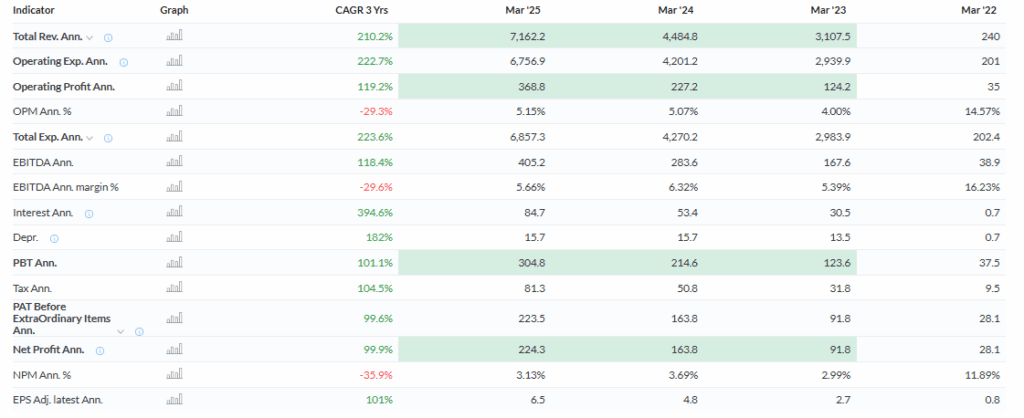
Task: Click the Net Profit Ann. row label
Action: [x=48, y=350]
